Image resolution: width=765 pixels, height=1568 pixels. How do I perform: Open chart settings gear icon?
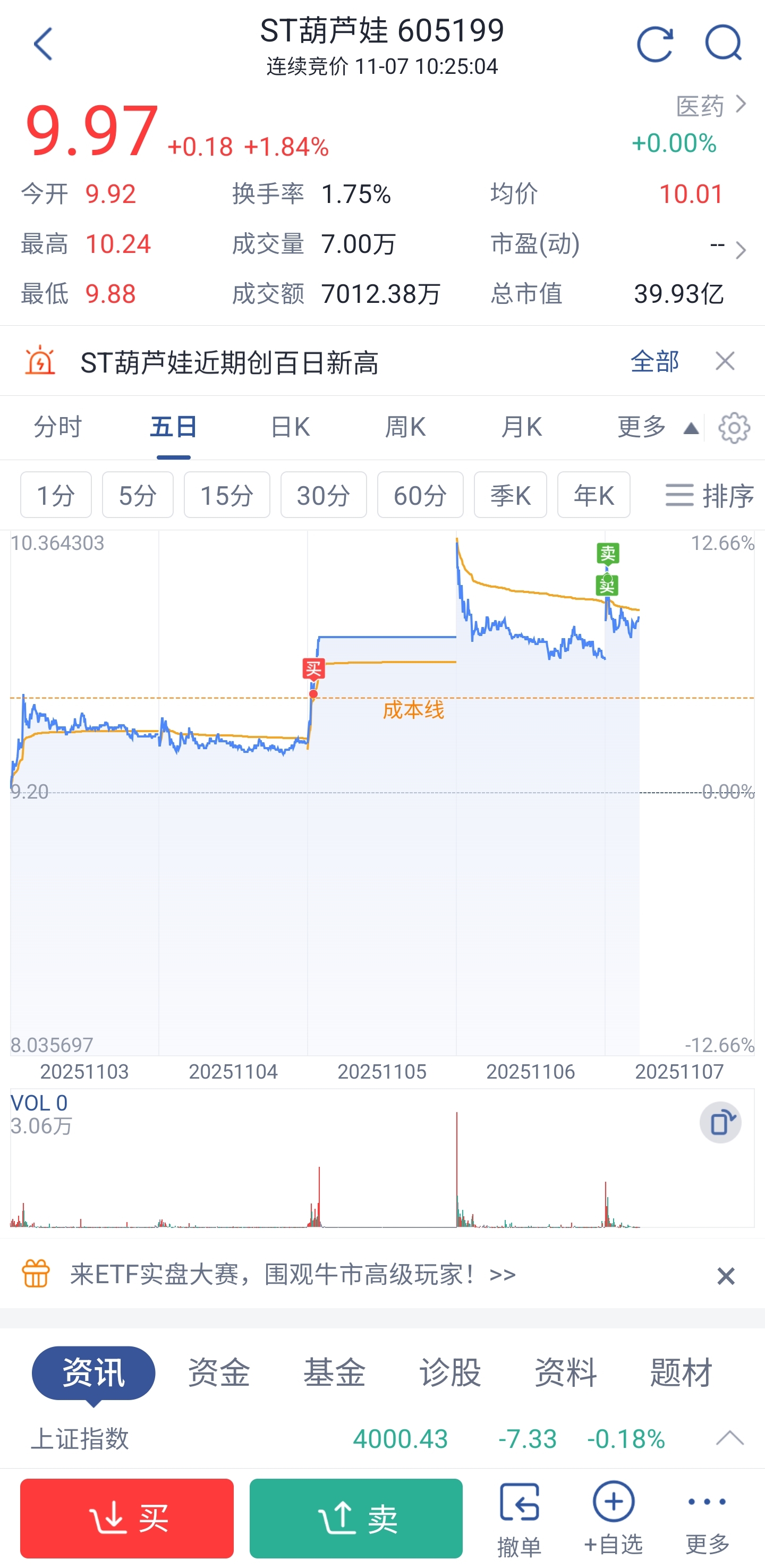tap(734, 428)
